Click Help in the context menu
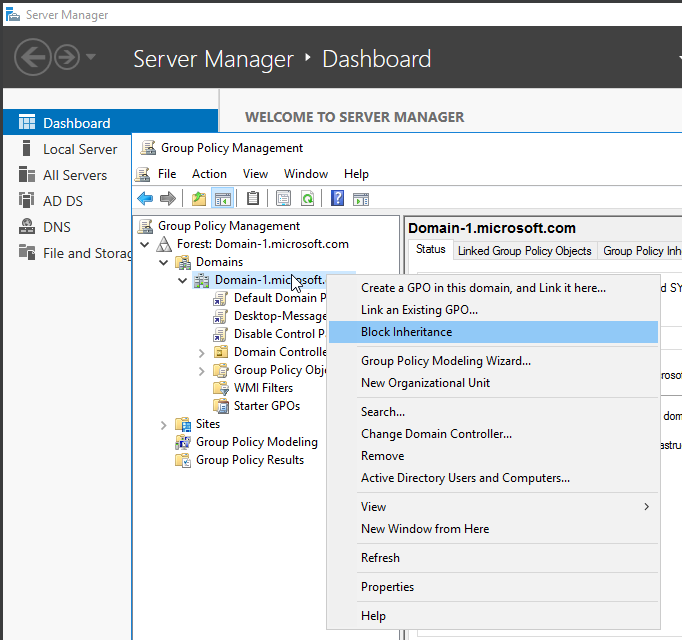 [x=493, y=616]
